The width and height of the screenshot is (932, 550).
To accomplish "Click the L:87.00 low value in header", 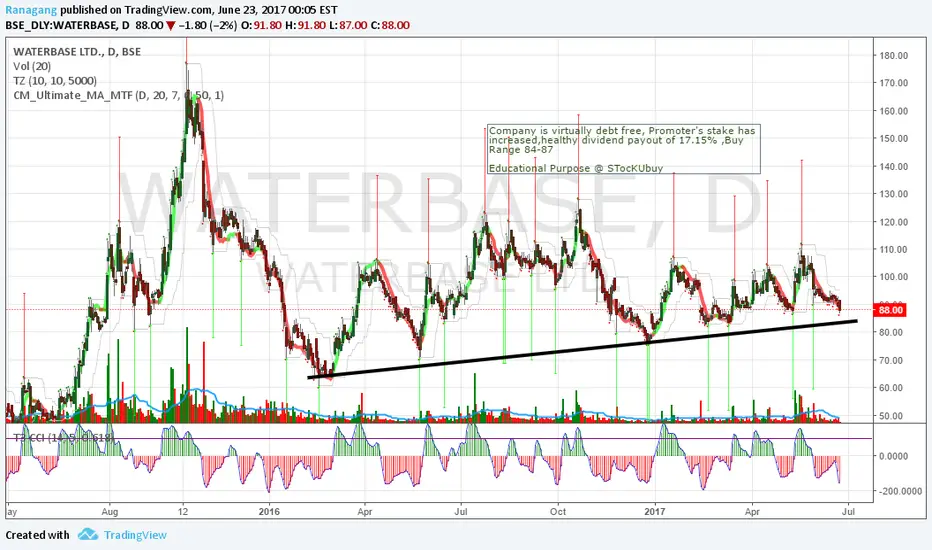I will point(348,26).
